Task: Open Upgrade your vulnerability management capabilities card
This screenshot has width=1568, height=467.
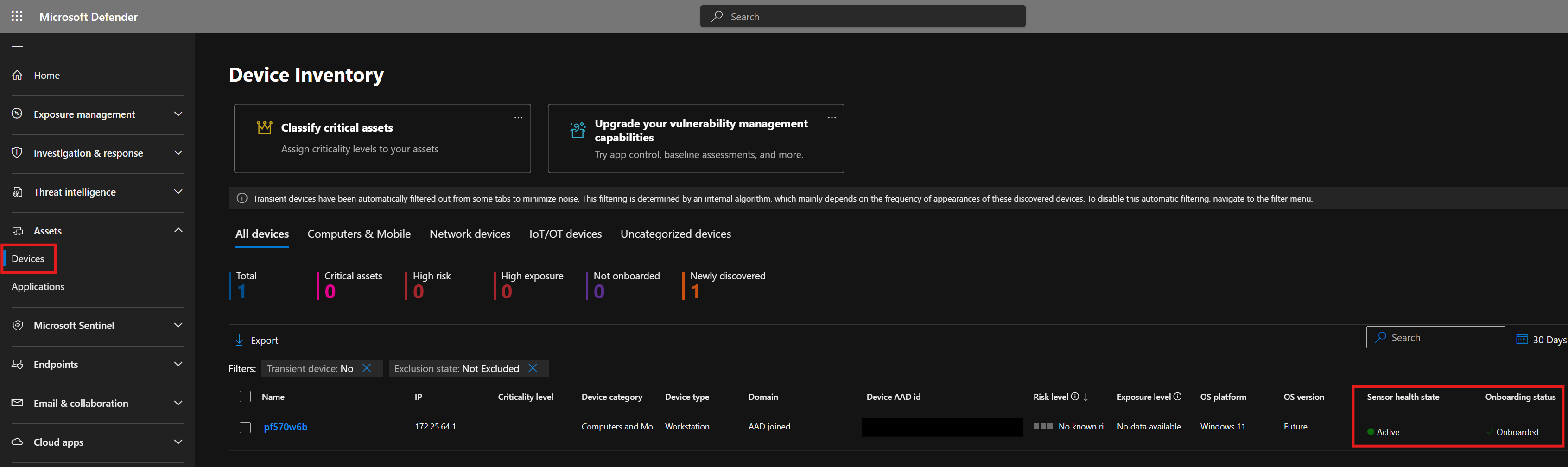Action: coord(696,139)
